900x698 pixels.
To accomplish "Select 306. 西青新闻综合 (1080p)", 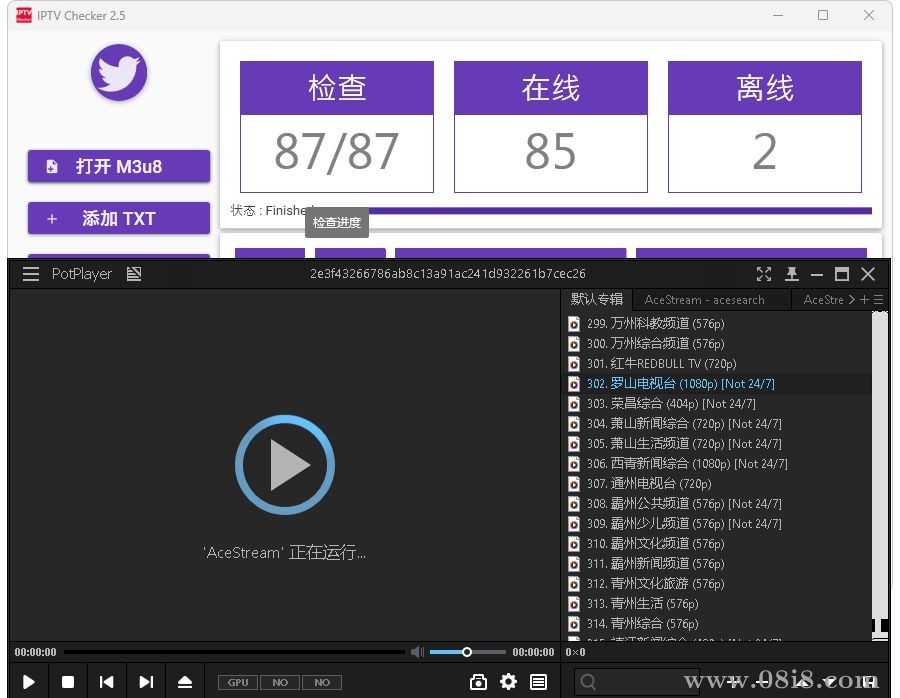I will point(717,464).
